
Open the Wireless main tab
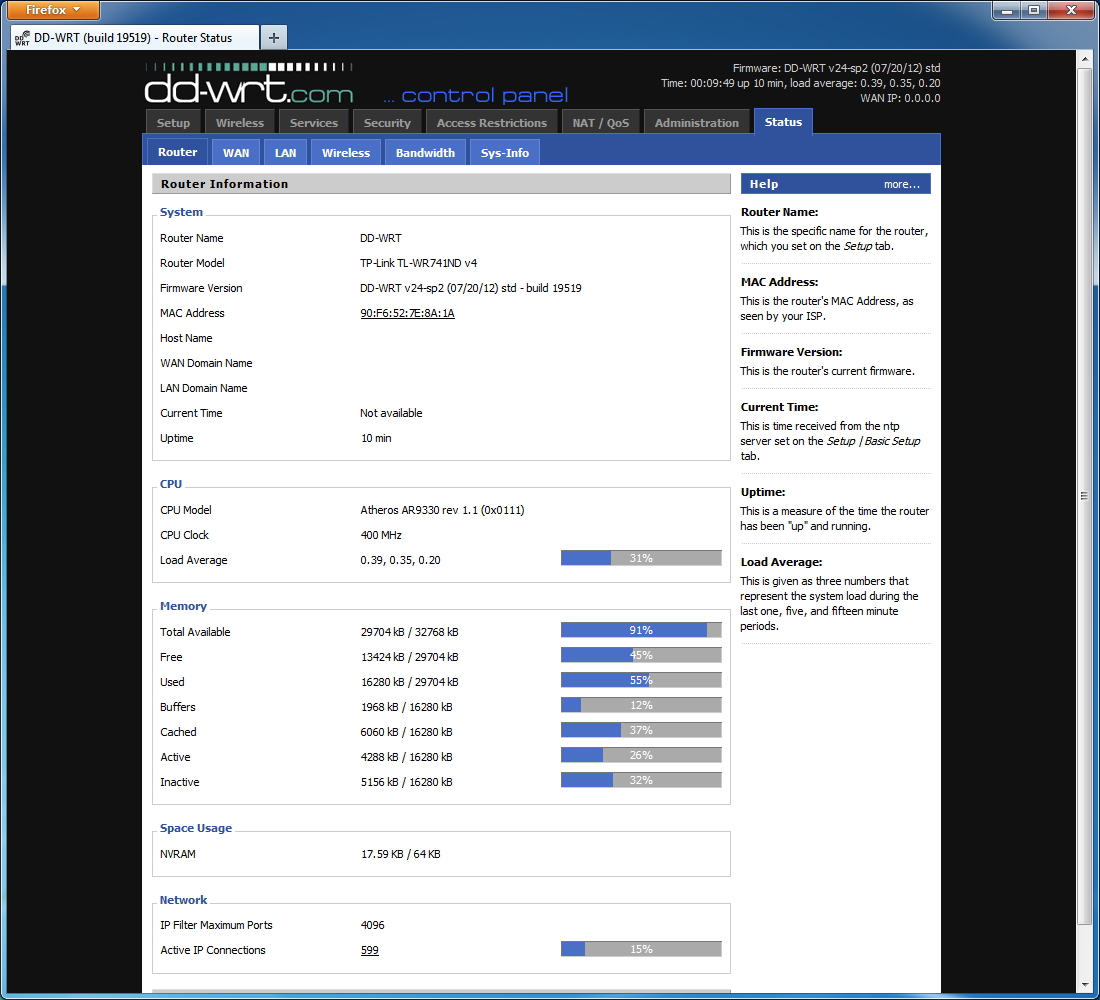[x=240, y=123]
